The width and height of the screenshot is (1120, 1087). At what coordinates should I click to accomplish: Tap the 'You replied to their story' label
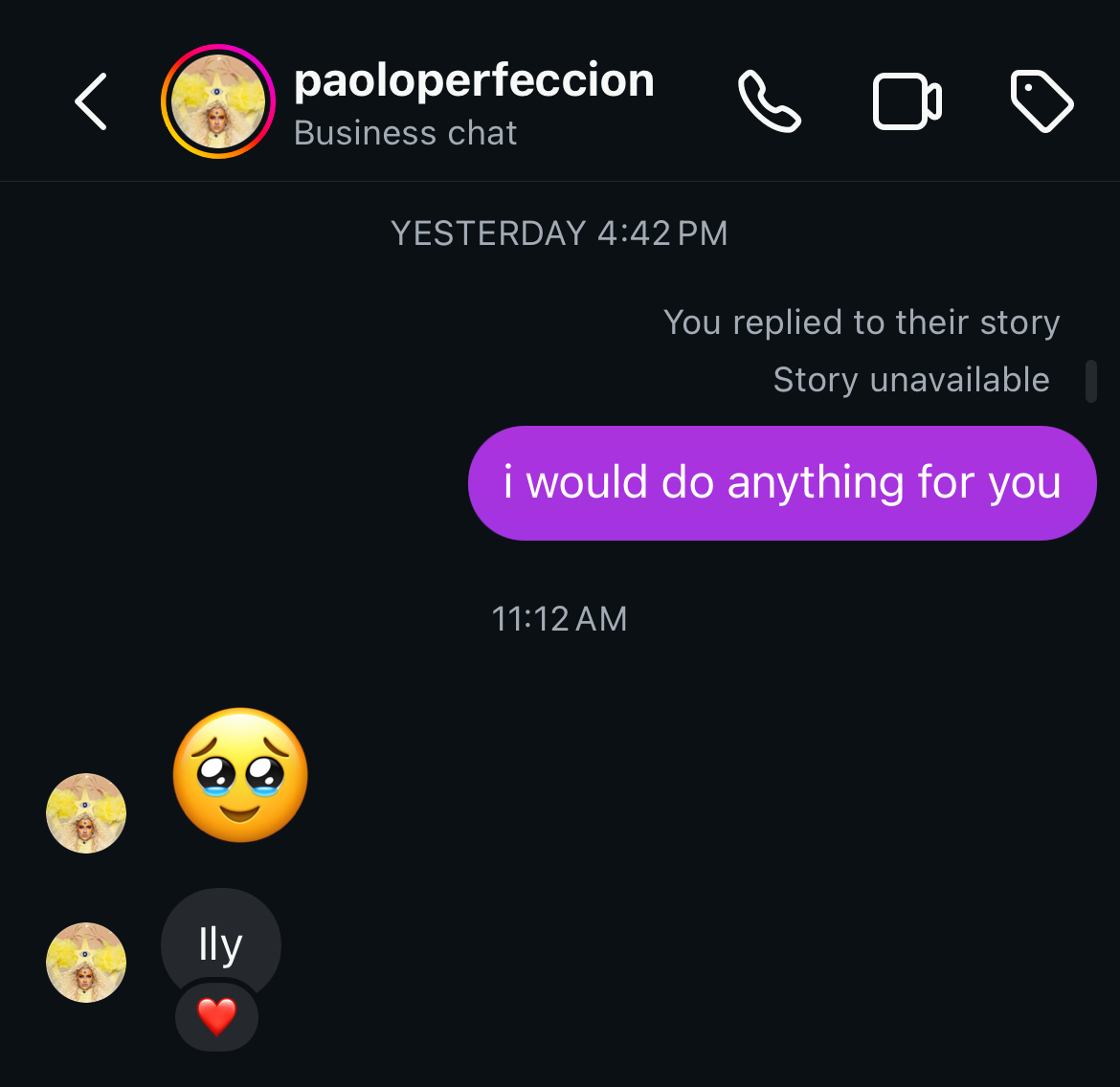click(x=861, y=322)
